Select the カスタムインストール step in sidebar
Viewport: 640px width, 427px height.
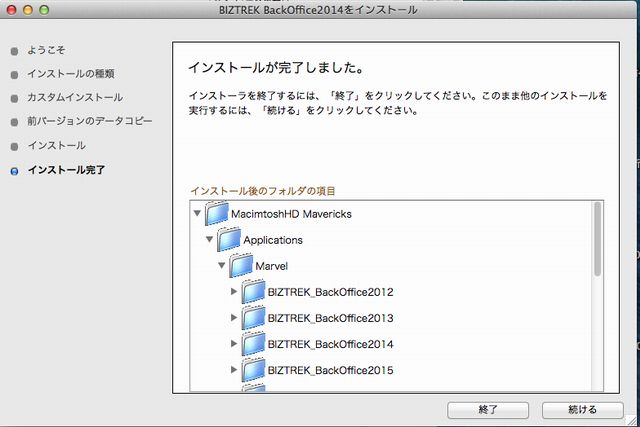pyautogui.click(x=75, y=97)
